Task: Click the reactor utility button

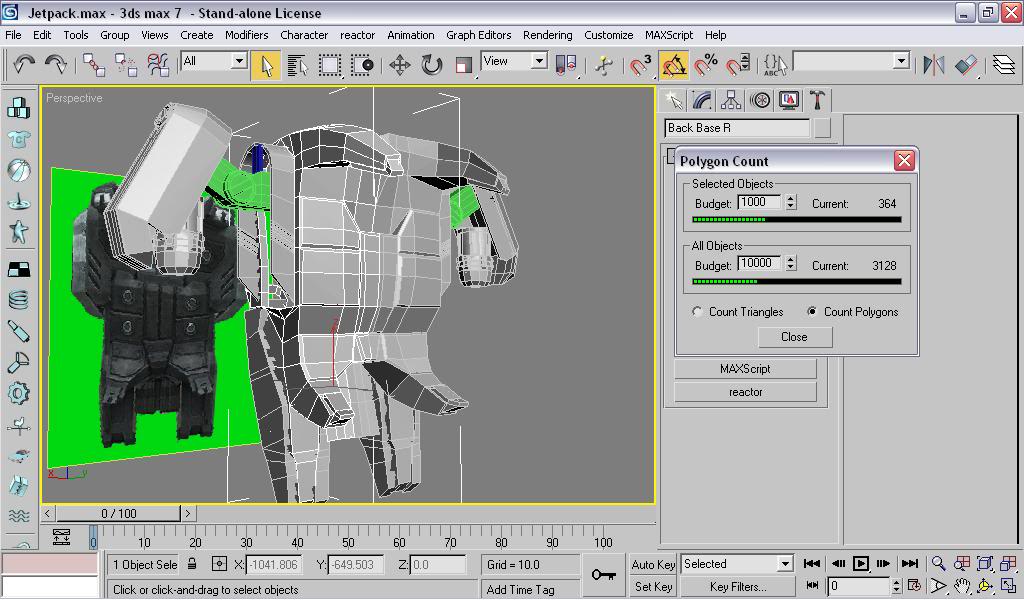Action: click(x=745, y=392)
